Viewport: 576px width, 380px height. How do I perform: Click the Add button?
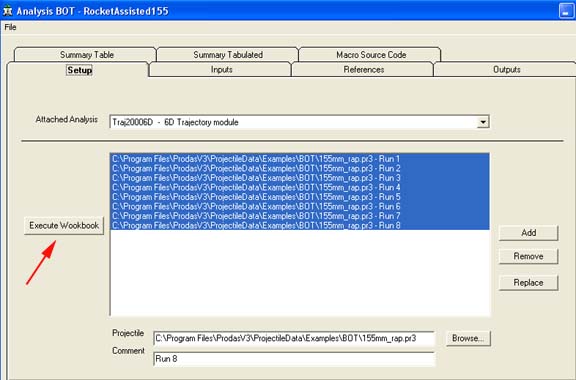click(x=528, y=233)
